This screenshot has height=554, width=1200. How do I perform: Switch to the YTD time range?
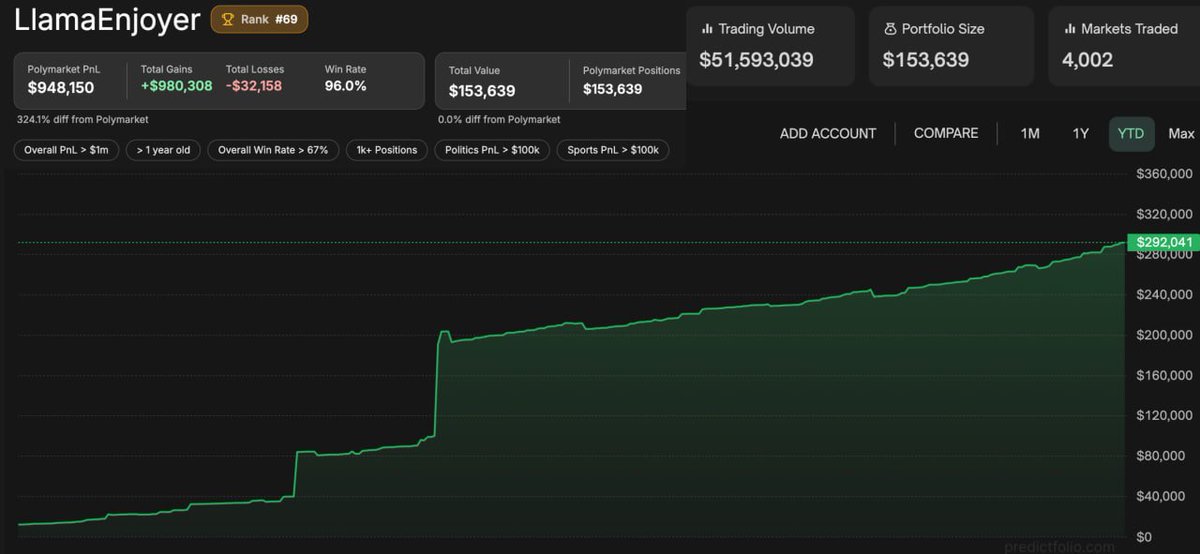click(1131, 133)
